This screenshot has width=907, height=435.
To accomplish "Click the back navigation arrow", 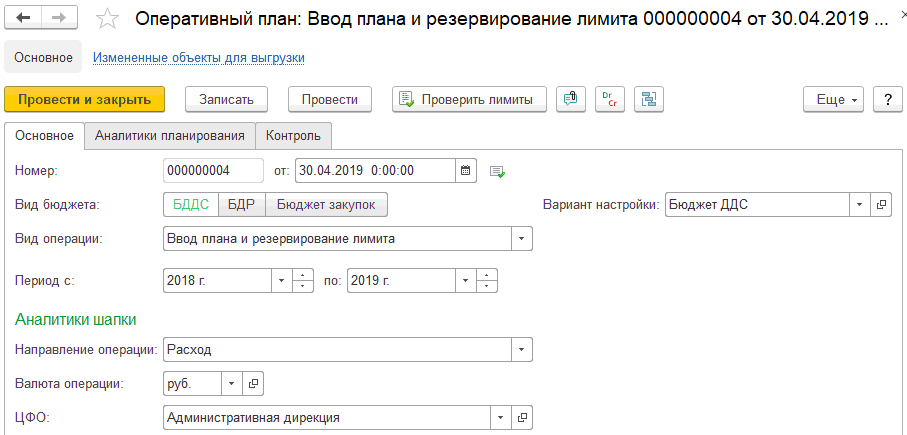I will coord(24,19).
